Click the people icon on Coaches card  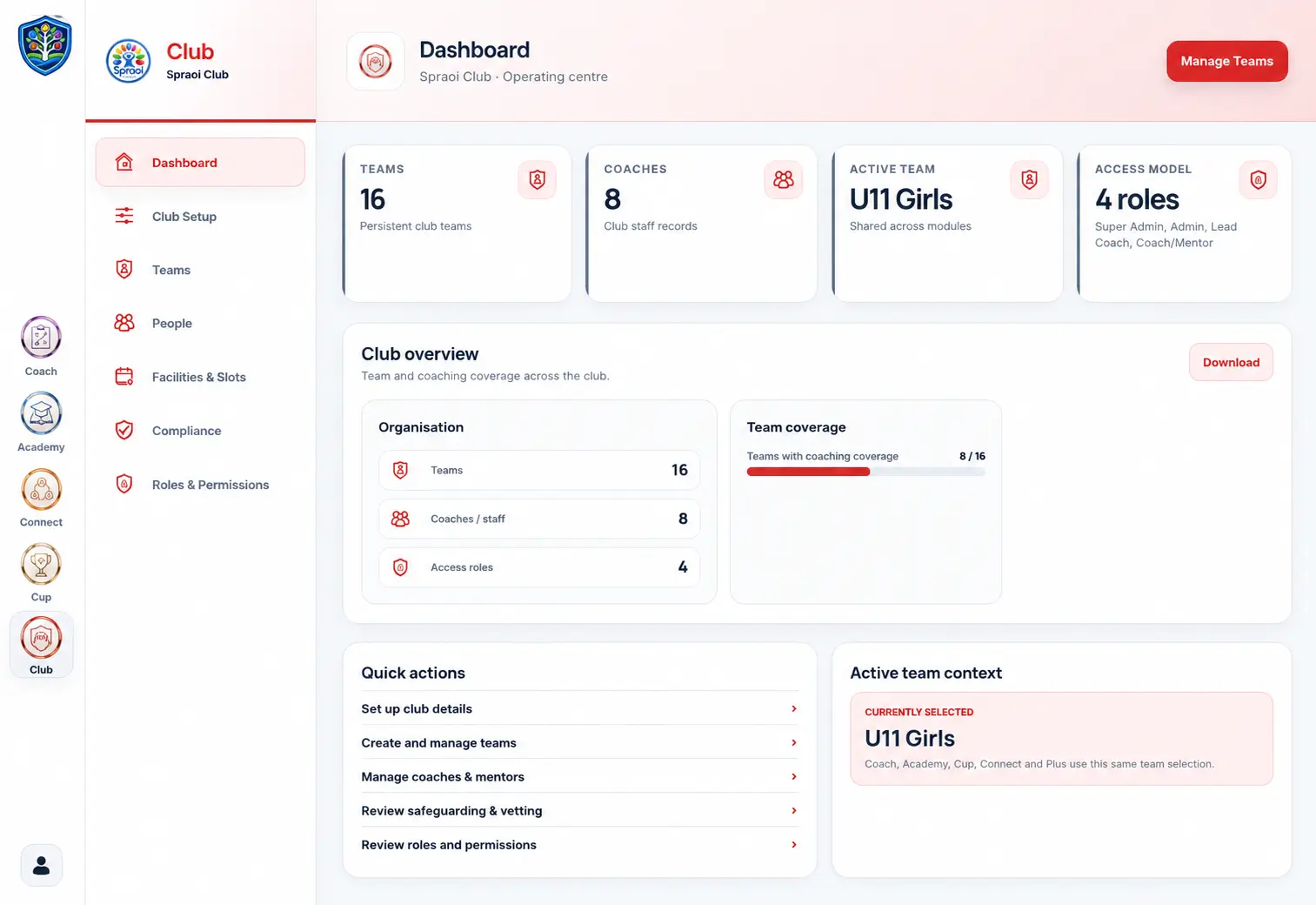pos(784,180)
